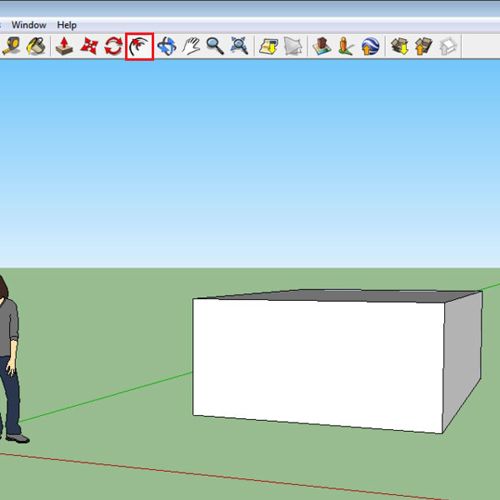Preview the model in Google Earth
The image size is (500, 500).
point(370,46)
